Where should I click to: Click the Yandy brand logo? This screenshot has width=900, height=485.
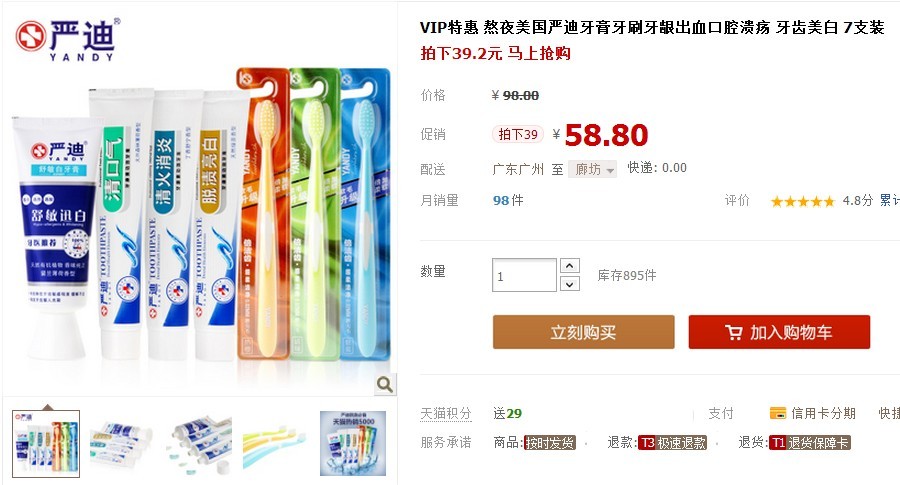pos(68,40)
